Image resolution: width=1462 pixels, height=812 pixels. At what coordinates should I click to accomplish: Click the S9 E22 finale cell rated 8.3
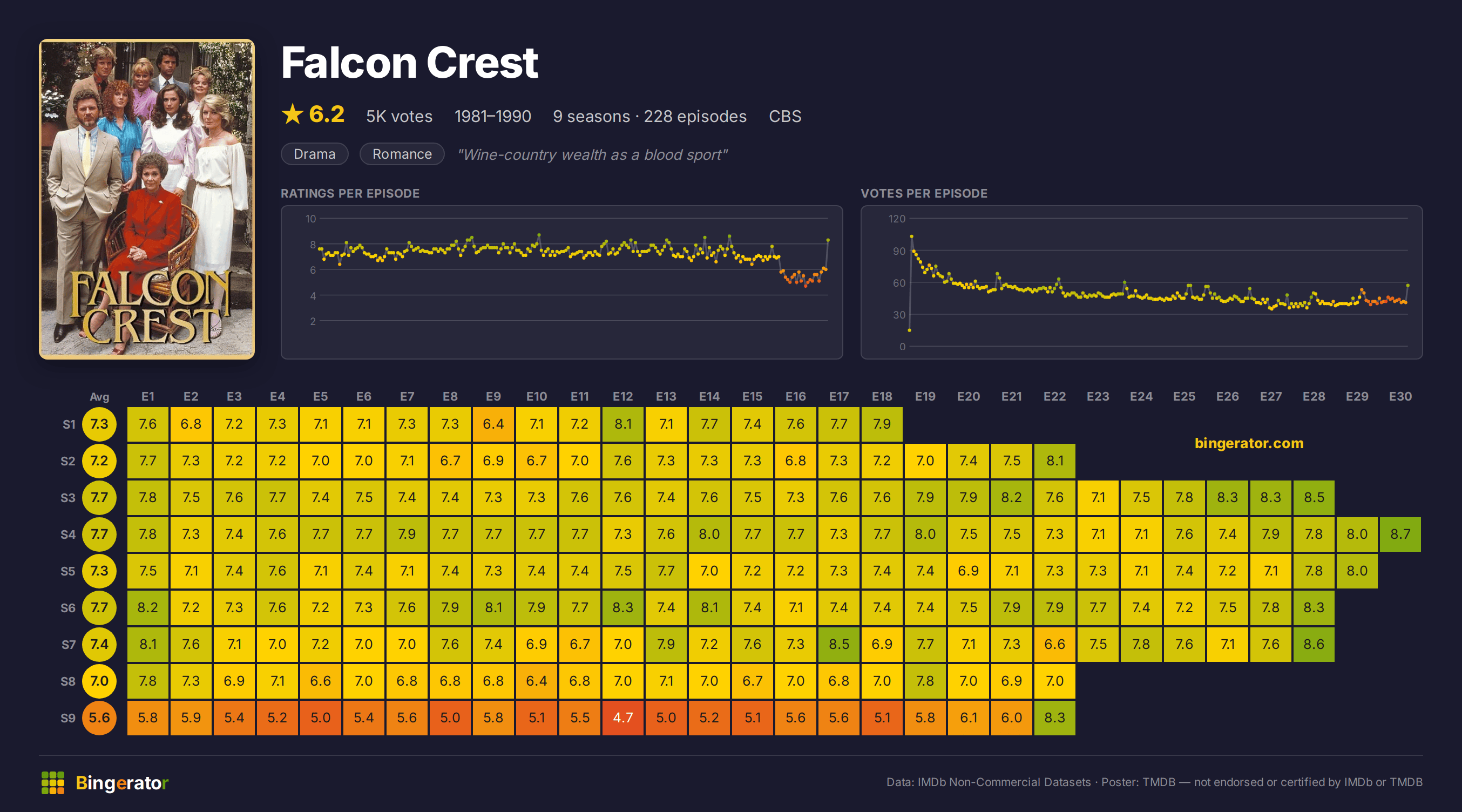click(x=1054, y=718)
